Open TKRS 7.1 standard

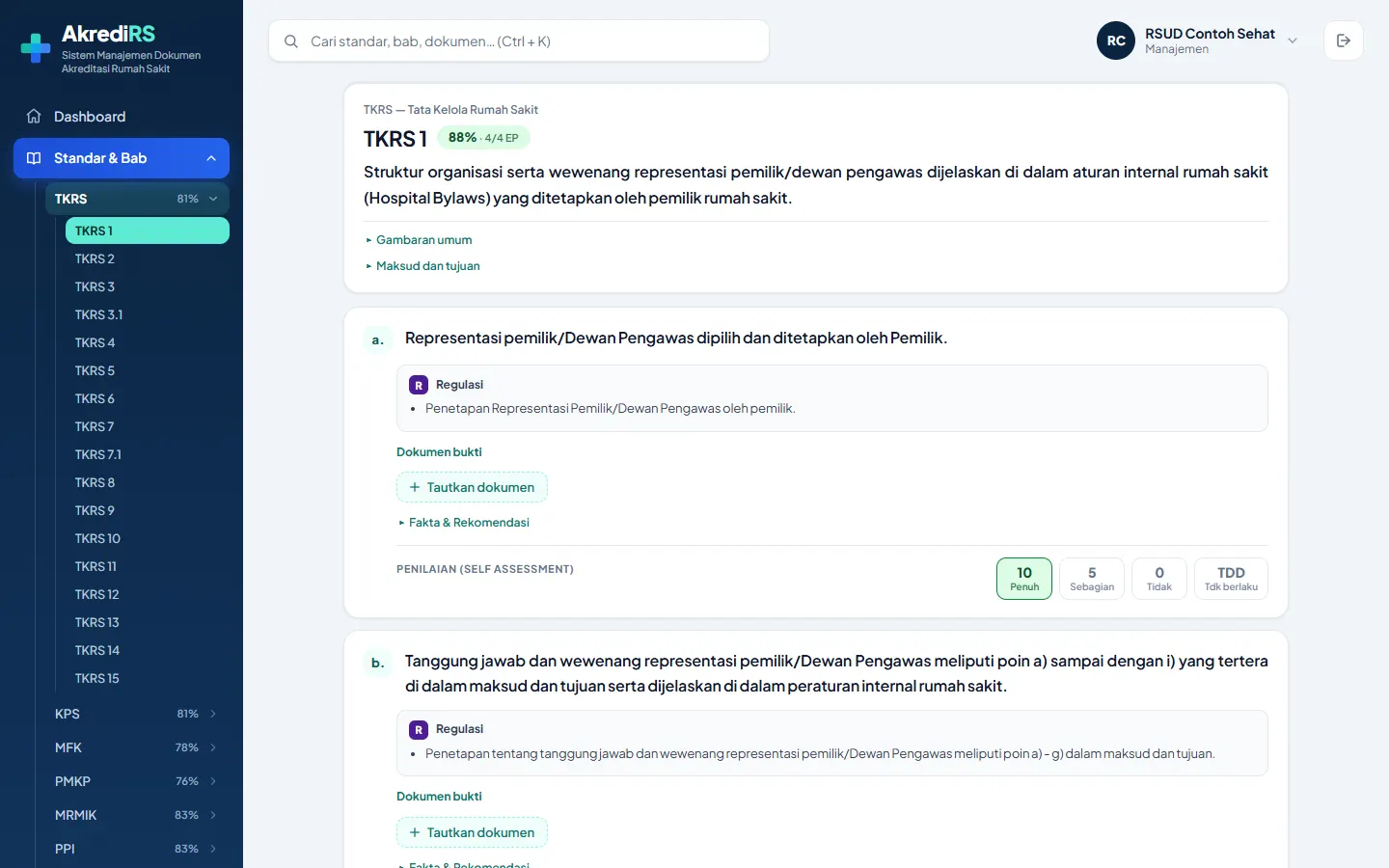(148, 454)
